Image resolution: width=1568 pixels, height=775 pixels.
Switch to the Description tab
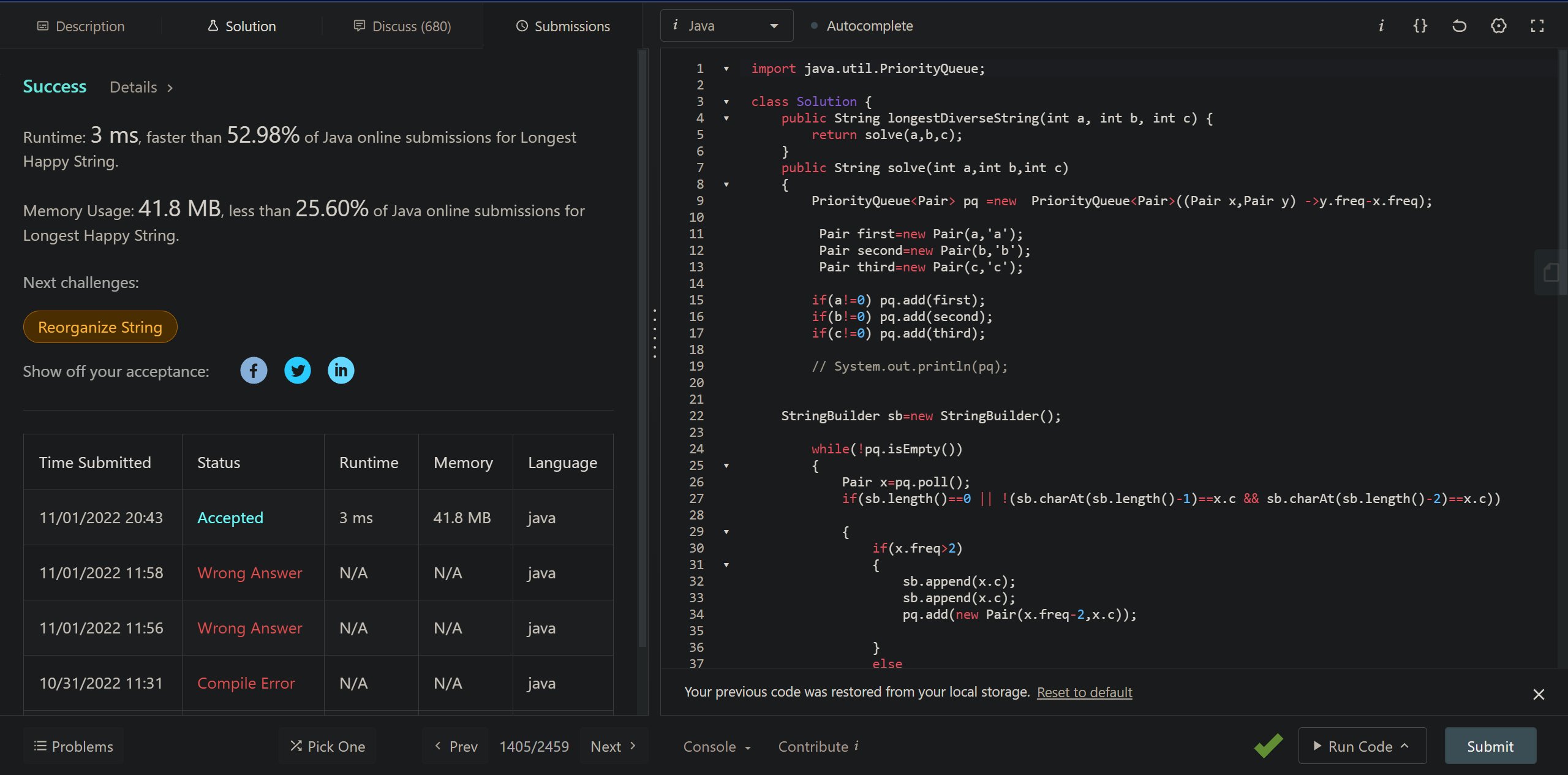[x=81, y=26]
